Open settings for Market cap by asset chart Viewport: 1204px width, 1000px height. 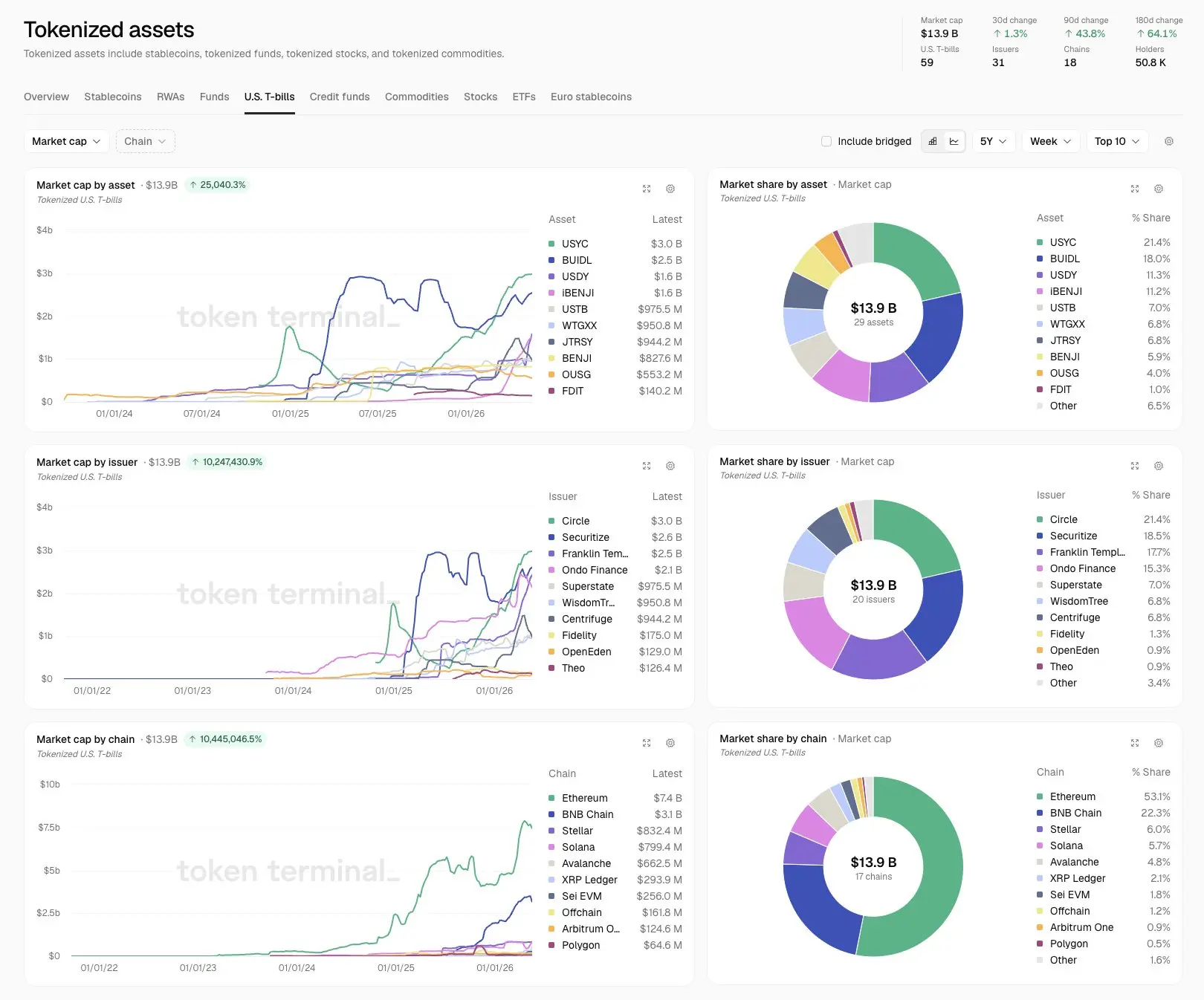(x=670, y=189)
